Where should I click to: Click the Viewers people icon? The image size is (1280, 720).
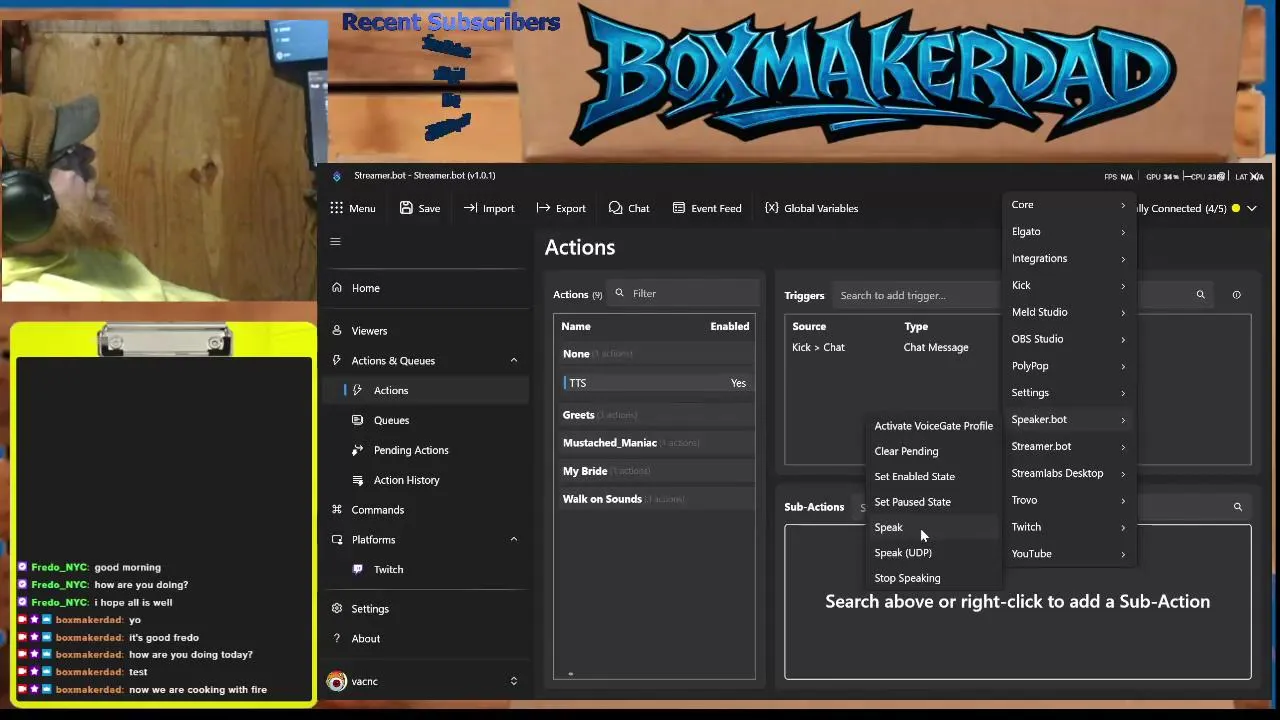337,330
